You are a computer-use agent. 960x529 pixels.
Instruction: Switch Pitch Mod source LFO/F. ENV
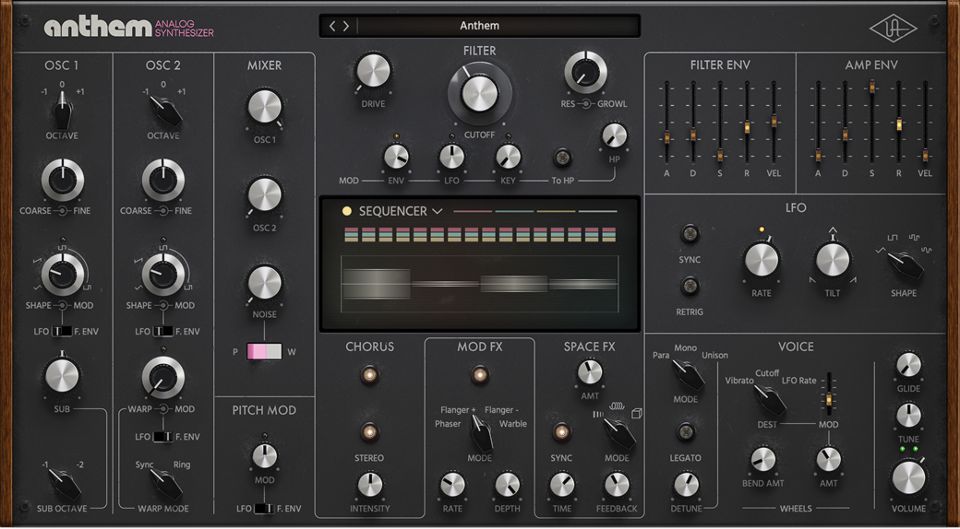pos(264,508)
